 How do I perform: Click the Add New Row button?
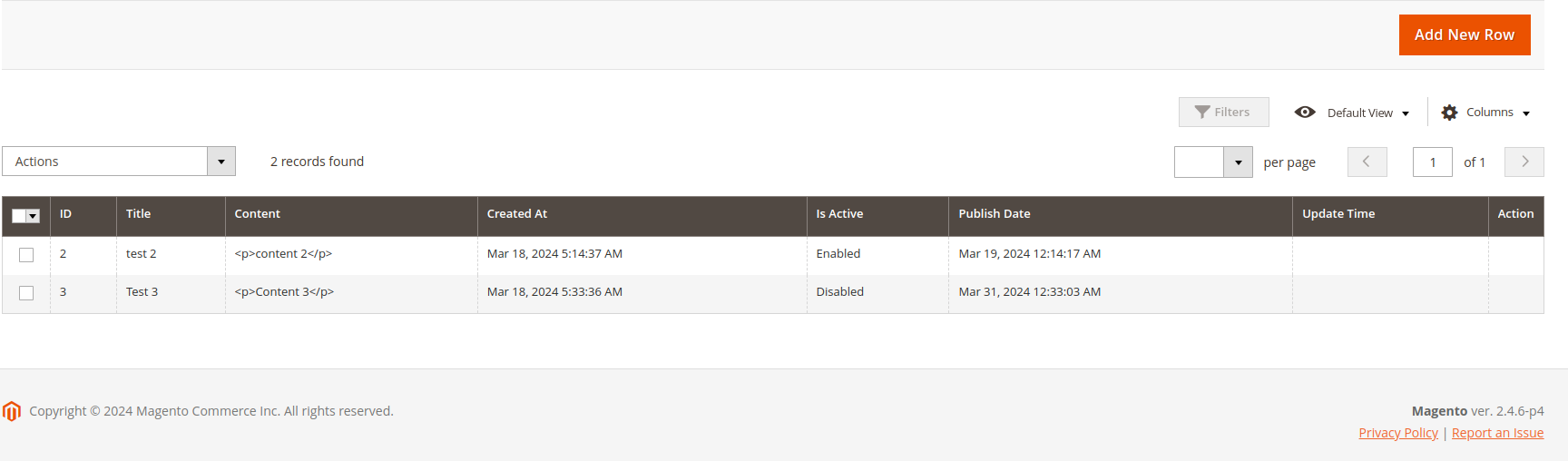1464,34
